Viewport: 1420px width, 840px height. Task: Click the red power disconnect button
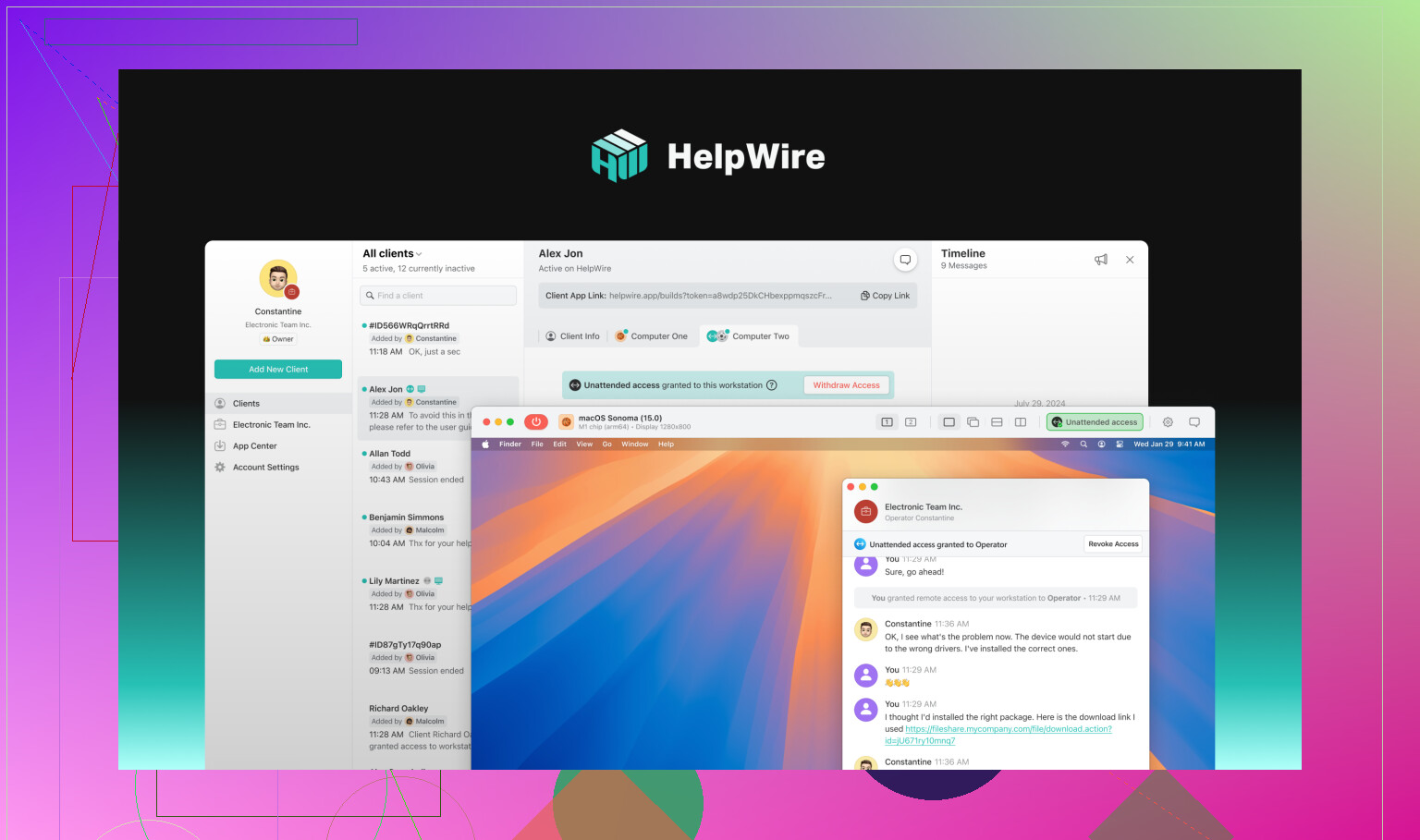pyautogui.click(x=536, y=422)
